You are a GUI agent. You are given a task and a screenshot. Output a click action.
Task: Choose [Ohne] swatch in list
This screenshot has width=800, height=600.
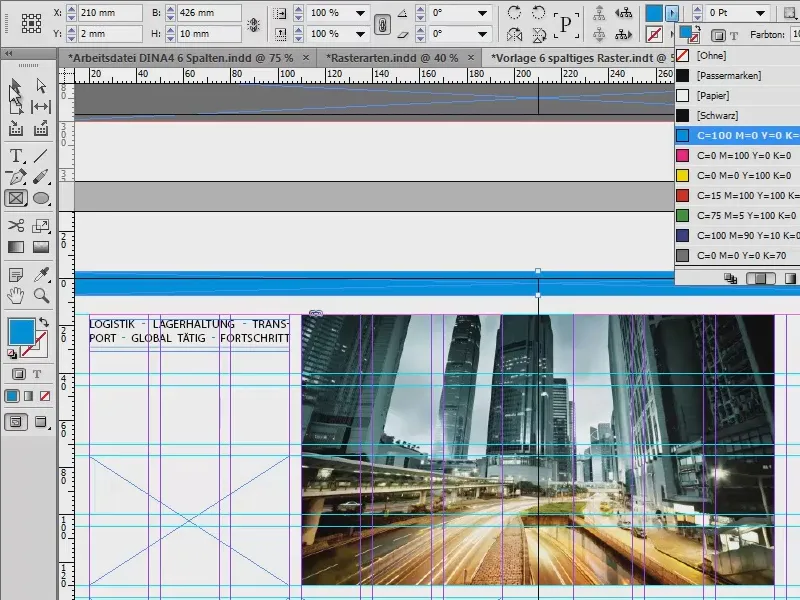pos(737,56)
